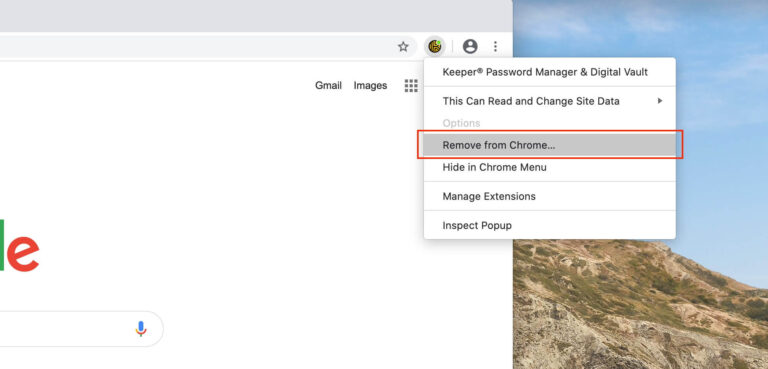Expand This Can Read and Change Site Data
The image size is (768, 369).
550,101
